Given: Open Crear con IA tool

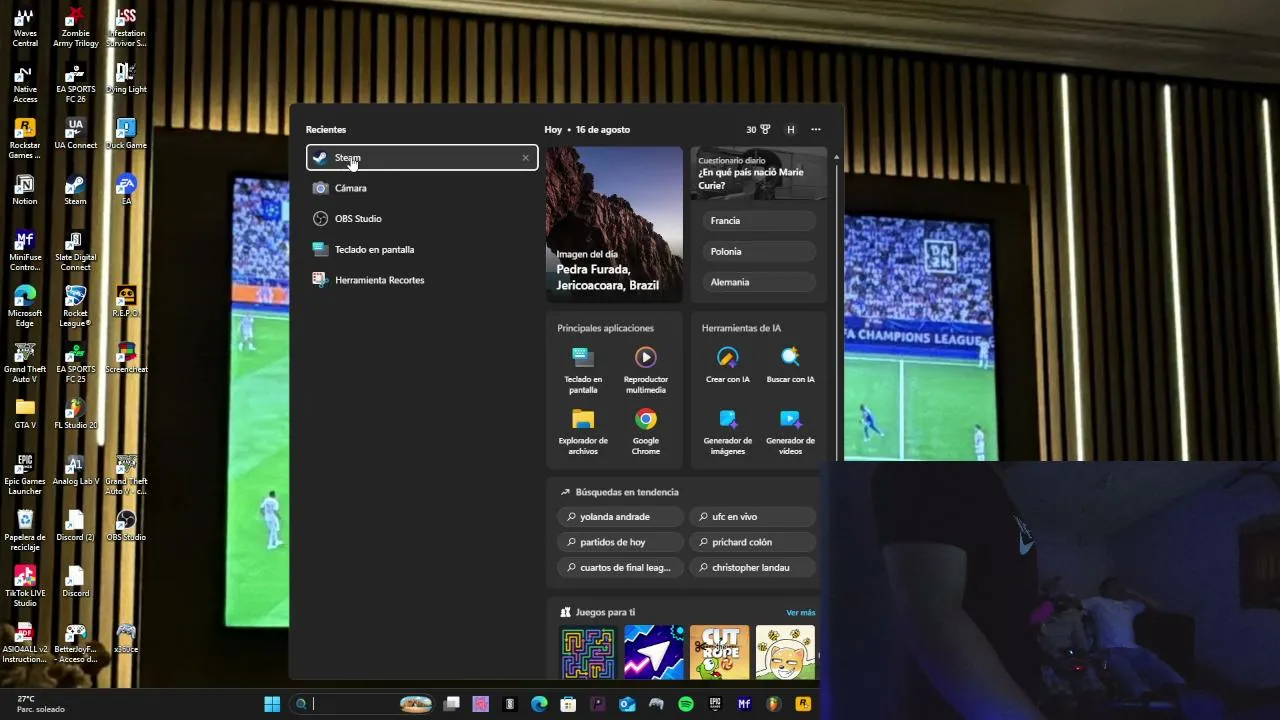Looking at the screenshot, I should [728, 366].
